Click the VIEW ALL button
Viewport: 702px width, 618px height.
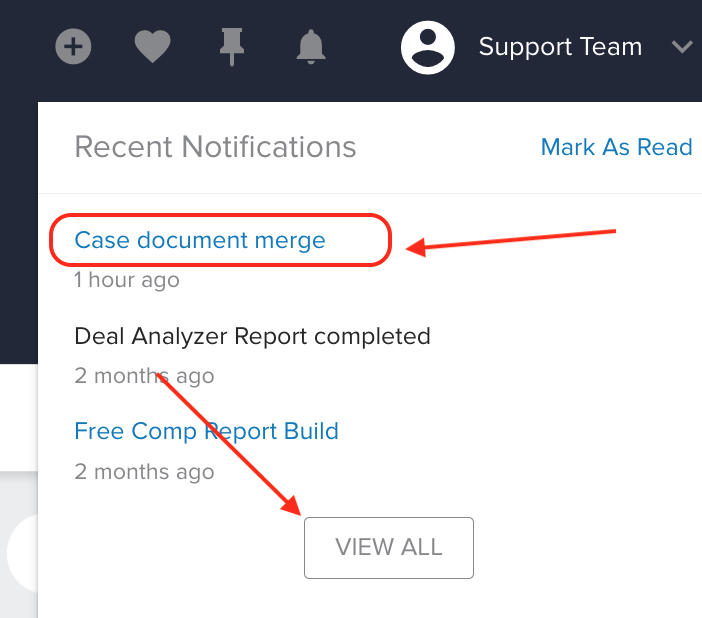pyautogui.click(x=389, y=548)
